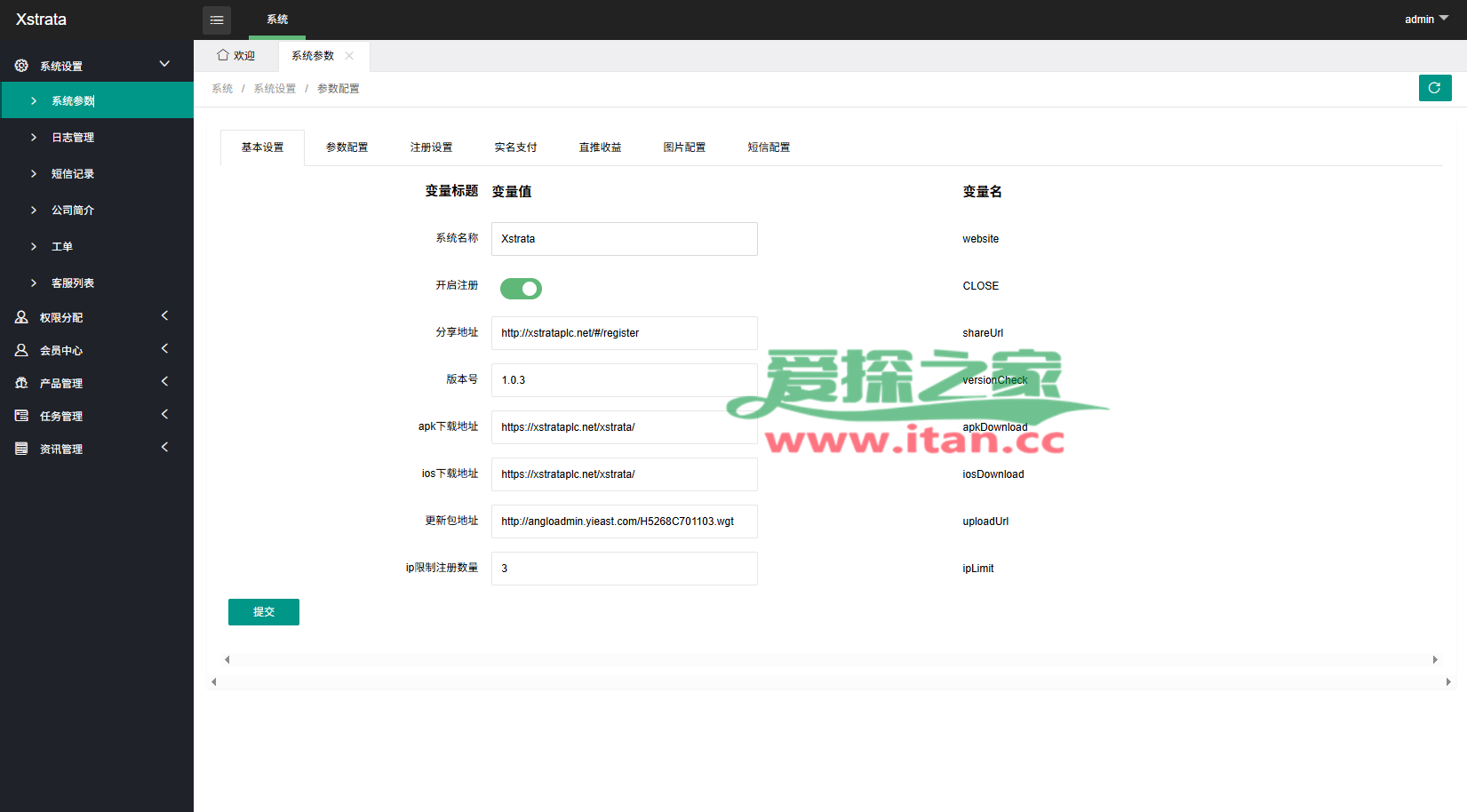Screen dimensions: 1467x812
Task: Click the 系统设置 gear icon
Action: tap(21, 66)
